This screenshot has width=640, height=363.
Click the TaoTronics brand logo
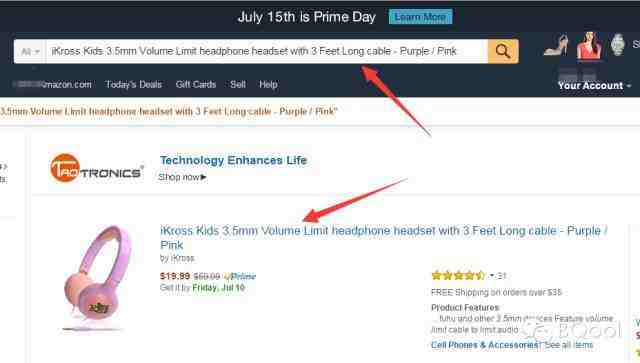click(97, 168)
